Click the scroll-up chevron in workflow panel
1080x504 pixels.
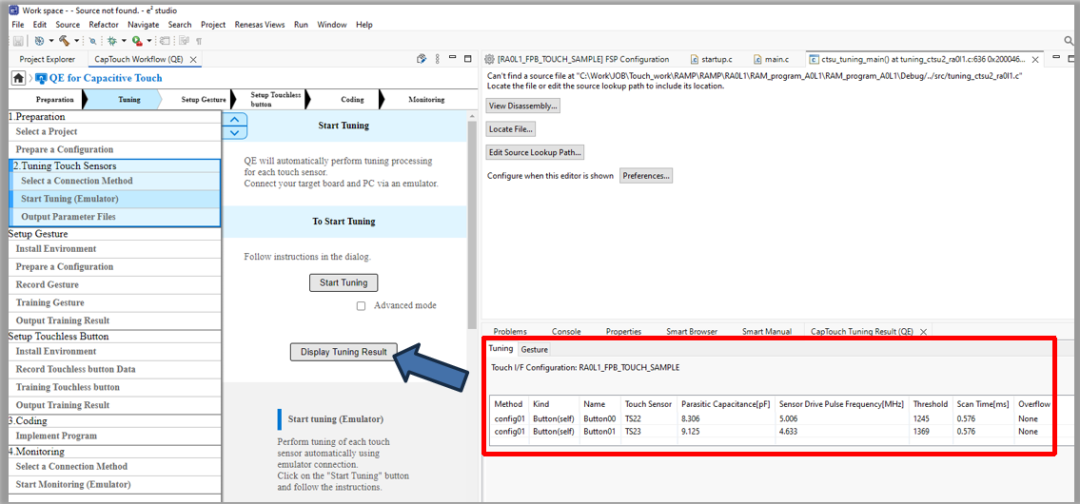(236, 119)
